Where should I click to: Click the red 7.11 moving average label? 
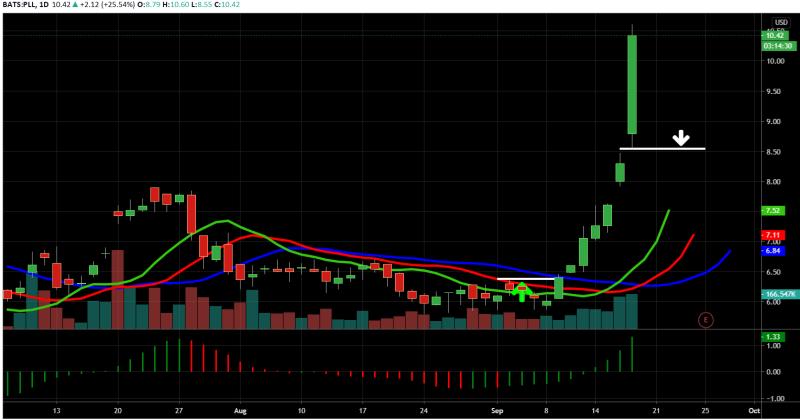point(773,235)
